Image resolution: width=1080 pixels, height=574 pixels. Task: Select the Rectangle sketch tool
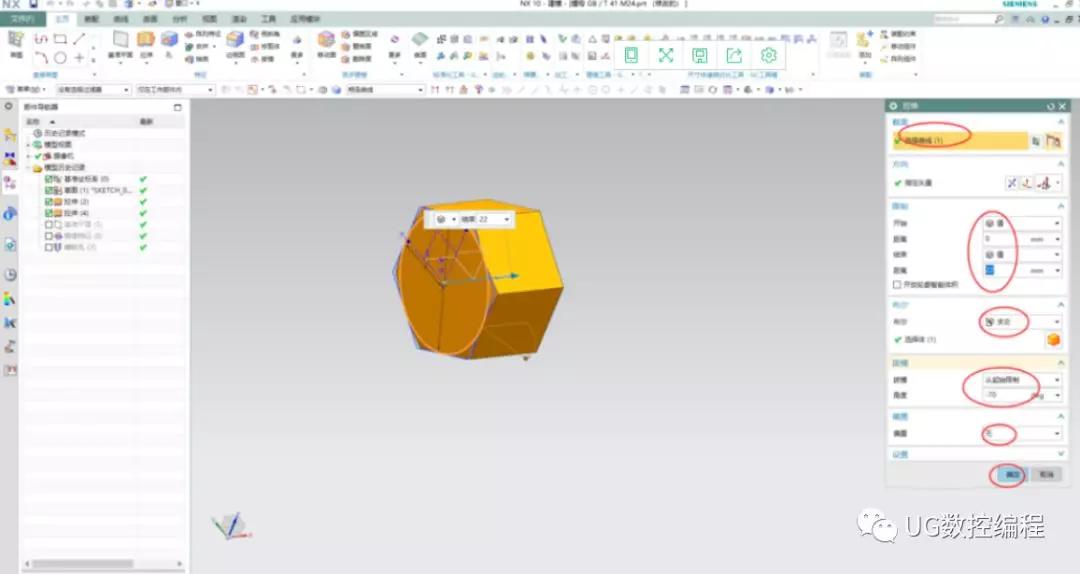pos(61,39)
